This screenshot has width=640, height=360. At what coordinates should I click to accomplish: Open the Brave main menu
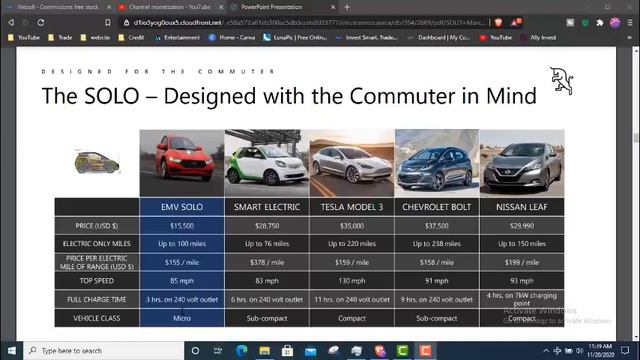coord(630,23)
